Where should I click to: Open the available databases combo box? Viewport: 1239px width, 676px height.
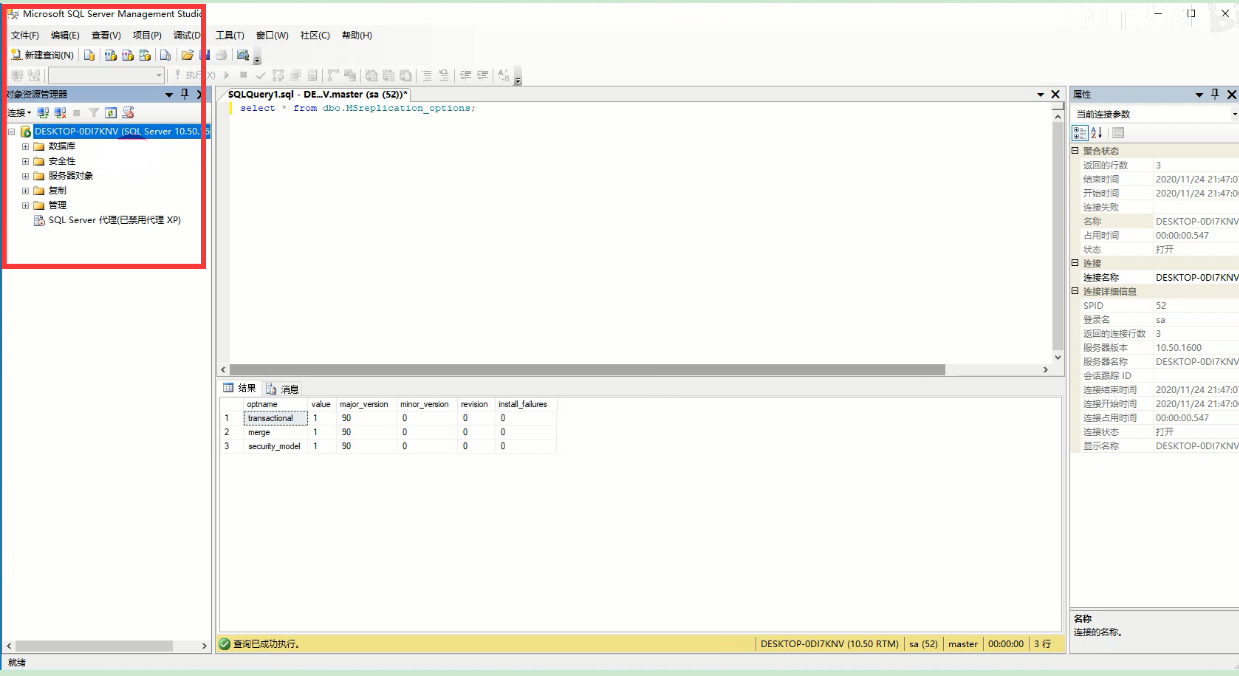(x=106, y=75)
